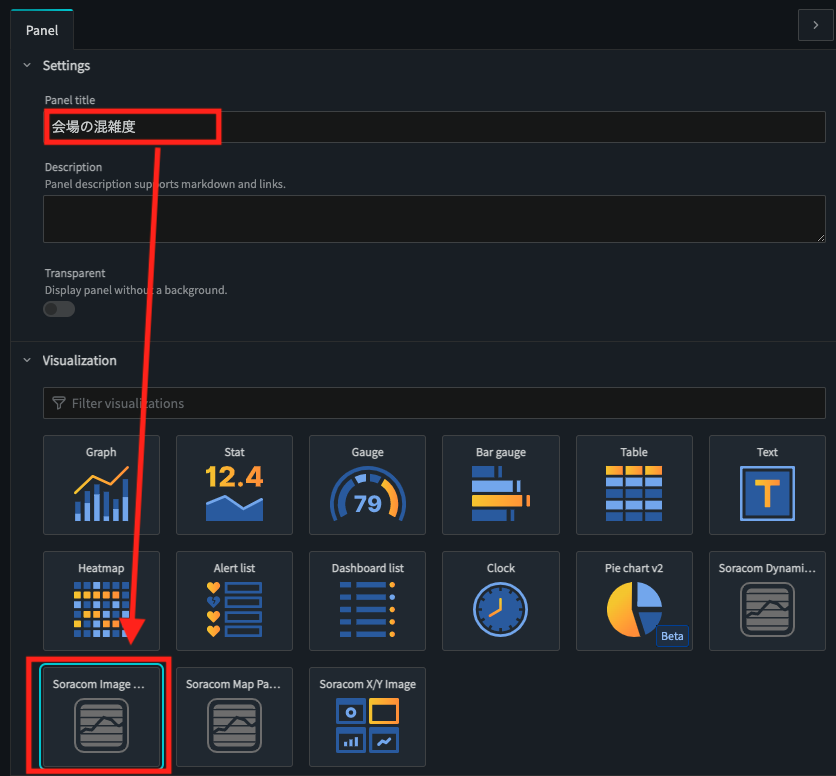The height and width of the screenshot is (776, 836).
Task: Select the Graph visualization
Action: 101,485
